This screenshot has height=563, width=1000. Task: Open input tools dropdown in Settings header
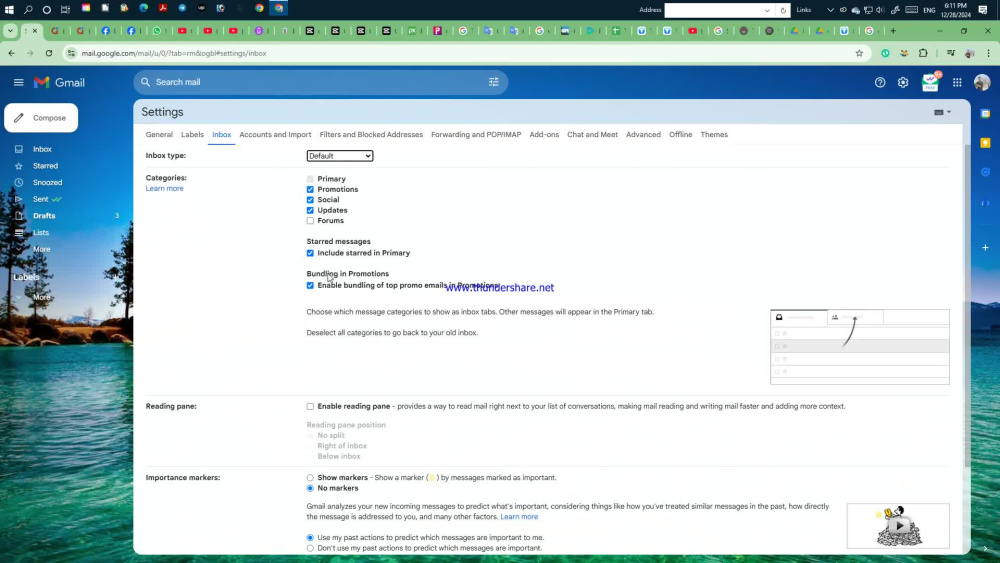pyautogui.click(x=942, y=112)
